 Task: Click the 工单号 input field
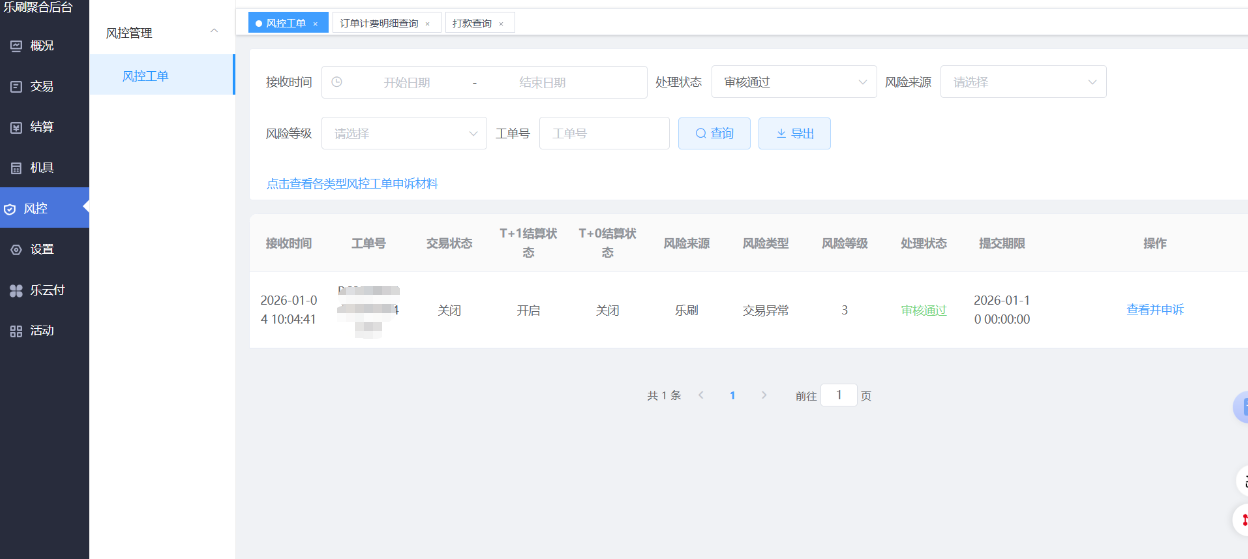click(604, 133)
